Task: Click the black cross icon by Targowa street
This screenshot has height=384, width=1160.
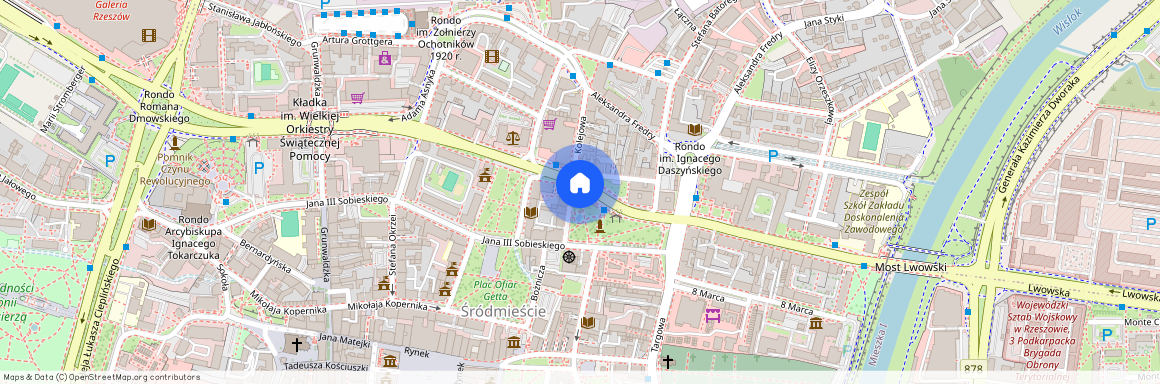Action: [x=667, y=361]
